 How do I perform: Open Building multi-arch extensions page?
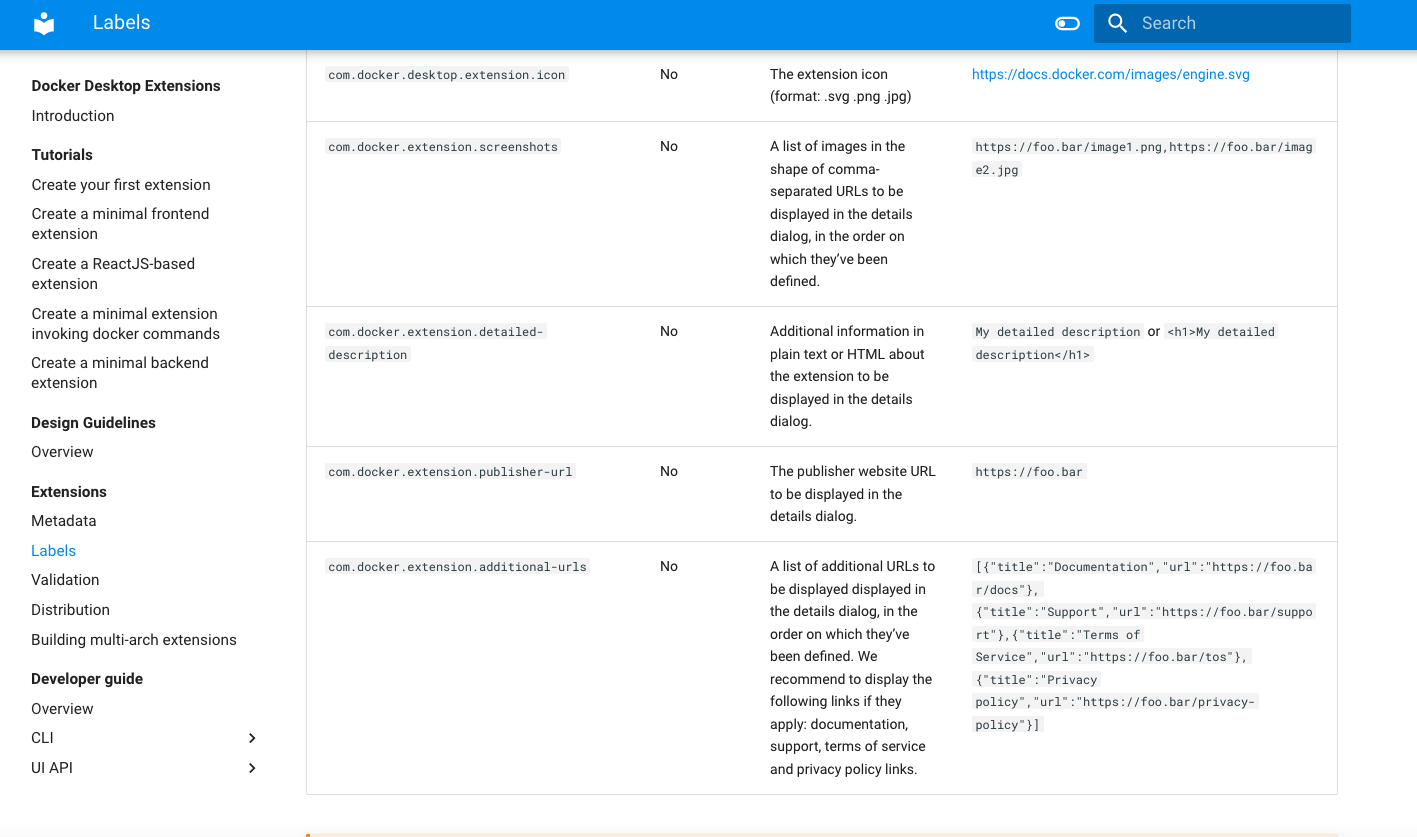click(x=134, y=640)
